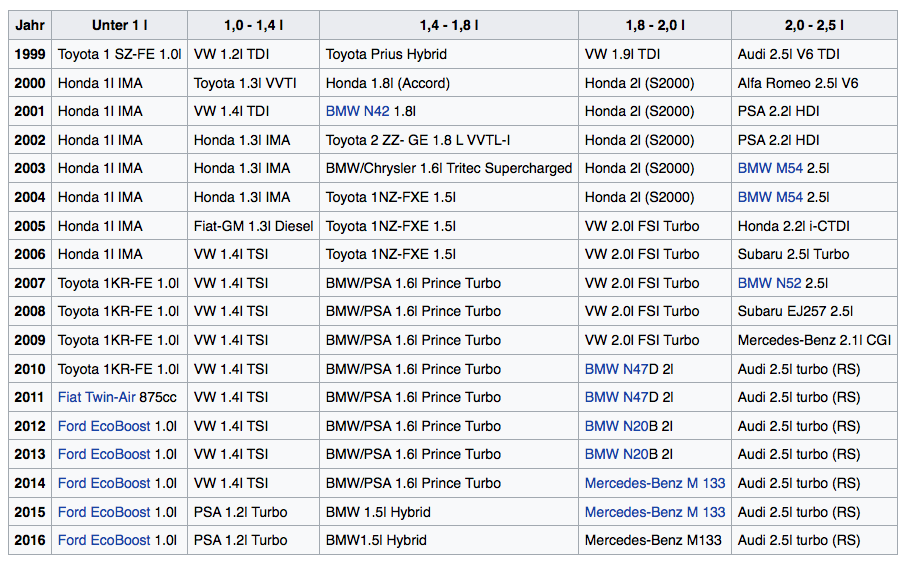
Task: Click the '875cc' text in the 2011 row
Action: pyautogui.click(x=158, y=397)
